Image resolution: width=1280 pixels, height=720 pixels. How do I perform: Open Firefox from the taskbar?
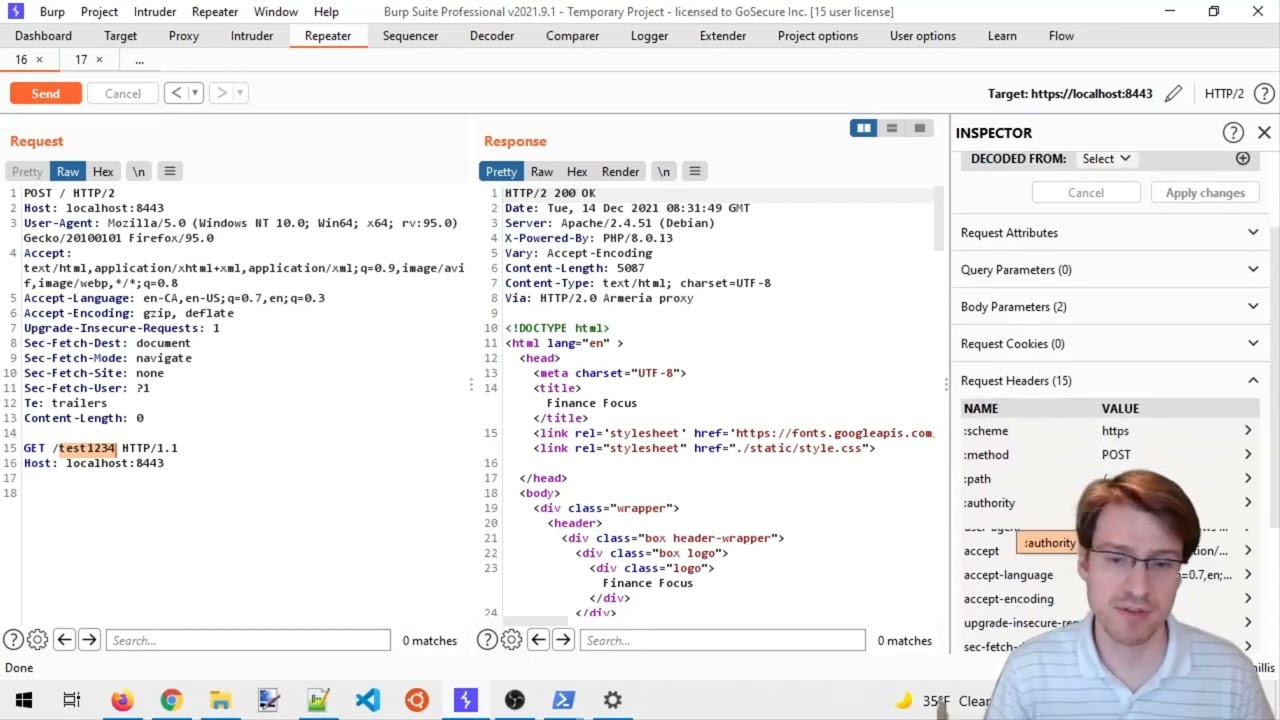coord(122,700)
